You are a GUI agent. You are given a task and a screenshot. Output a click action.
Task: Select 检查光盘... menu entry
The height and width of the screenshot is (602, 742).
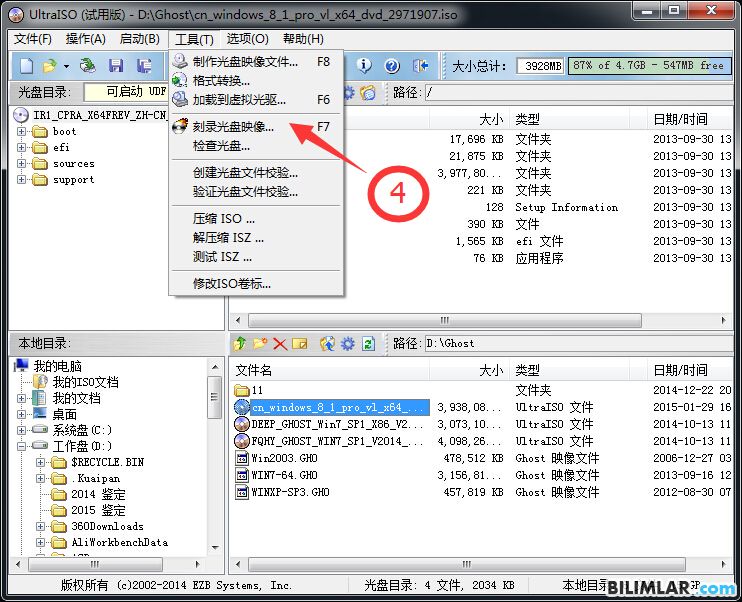click(256, 146)
